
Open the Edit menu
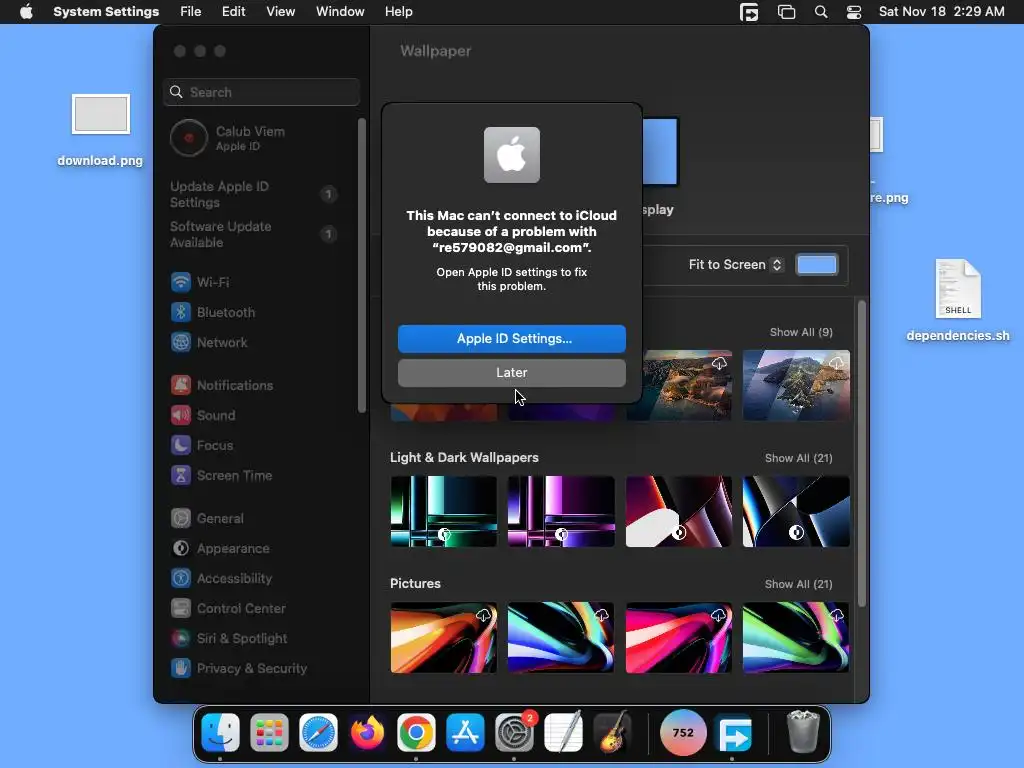point(233,11)
